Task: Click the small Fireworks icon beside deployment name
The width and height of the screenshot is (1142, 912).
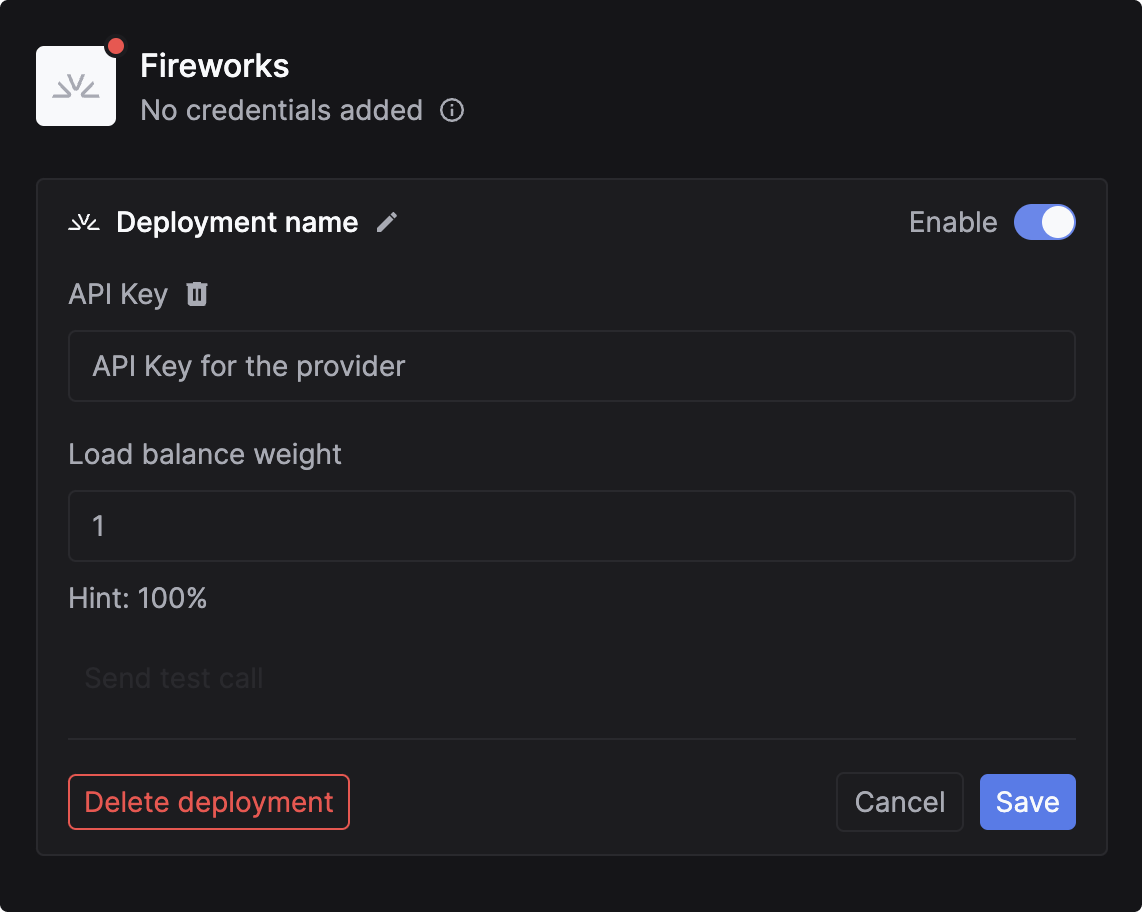Action: coord(85,222)
